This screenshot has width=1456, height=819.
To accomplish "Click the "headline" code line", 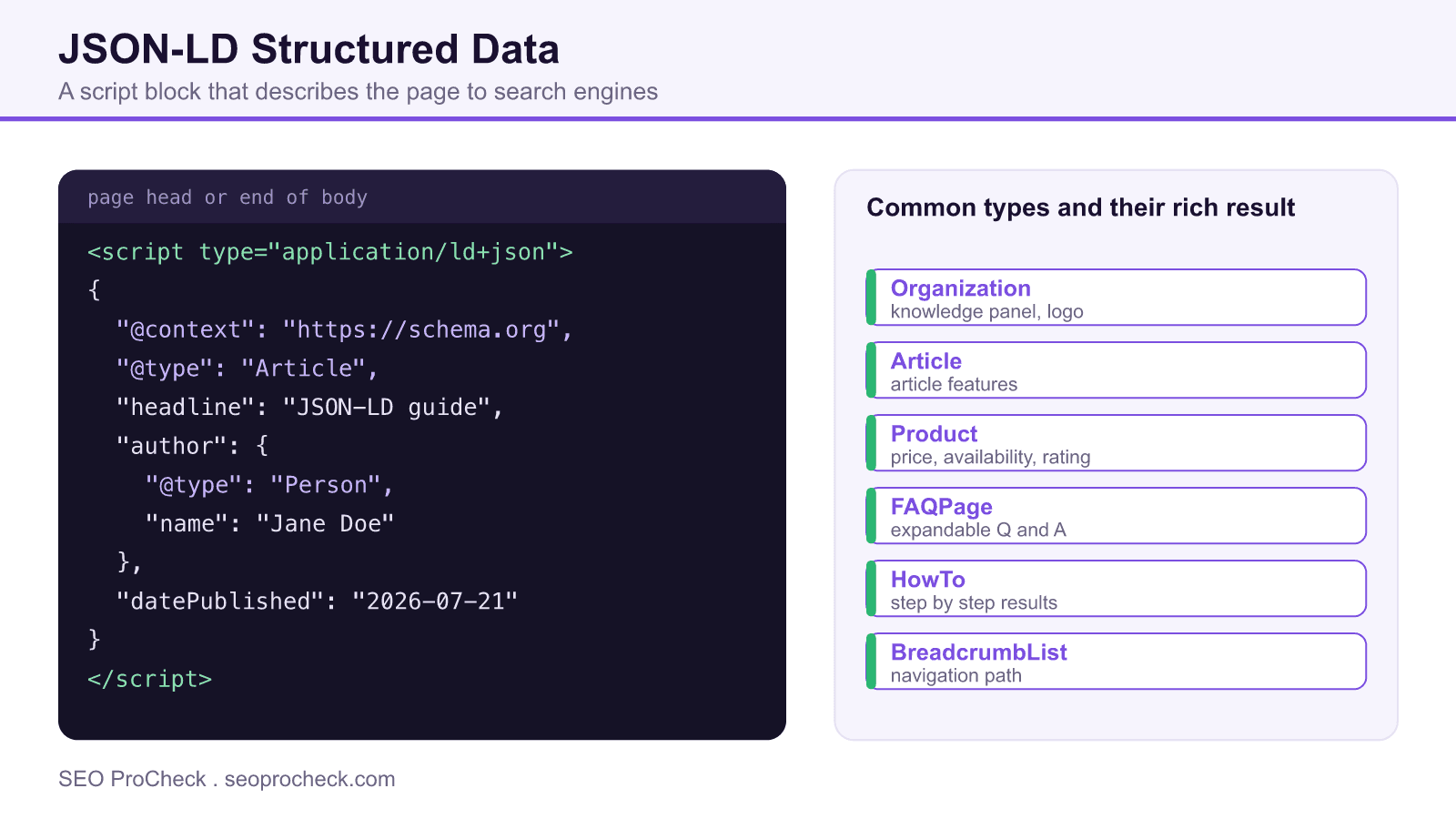I will pos(309,407).
